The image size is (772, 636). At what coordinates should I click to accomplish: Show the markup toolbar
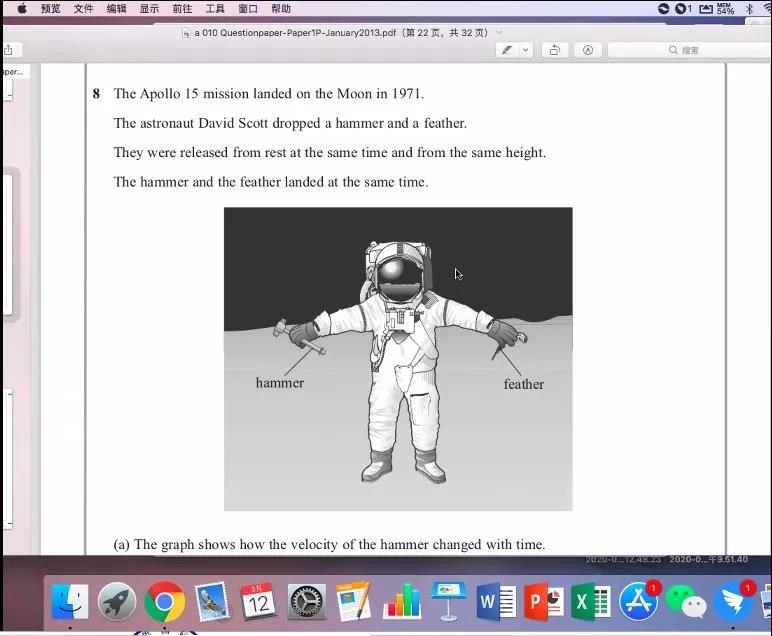588,50
